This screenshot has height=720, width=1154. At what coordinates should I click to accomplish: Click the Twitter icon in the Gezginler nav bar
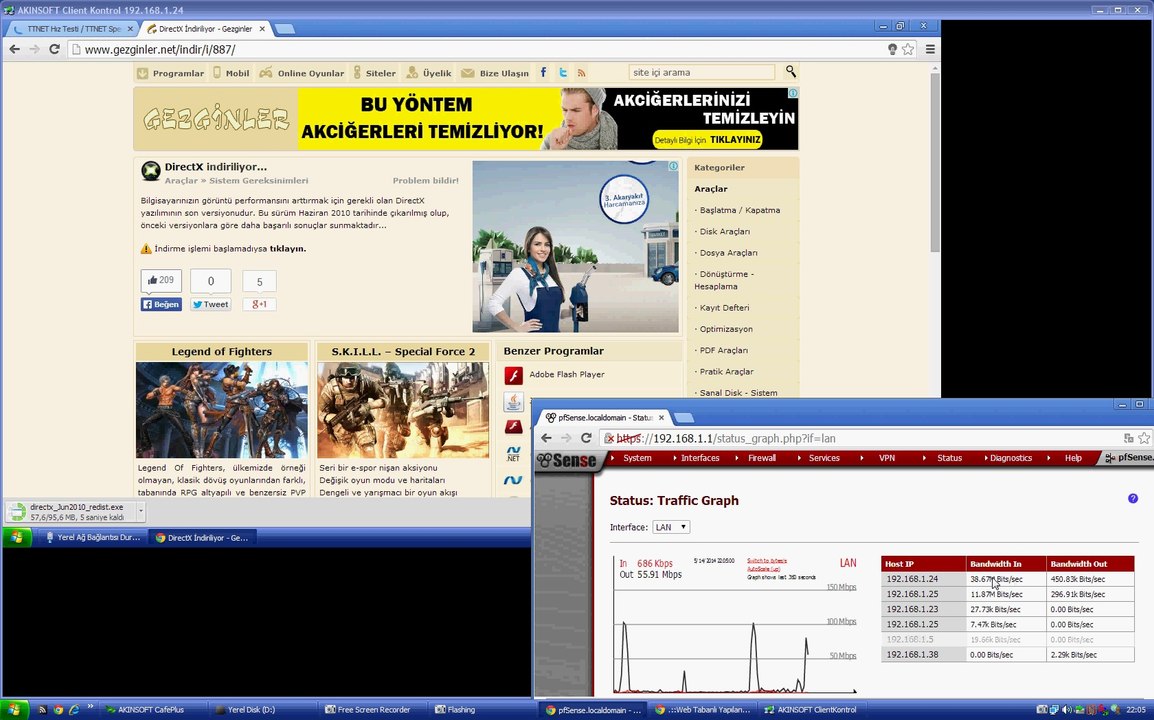pyautogui.click(x=562, y=72)
